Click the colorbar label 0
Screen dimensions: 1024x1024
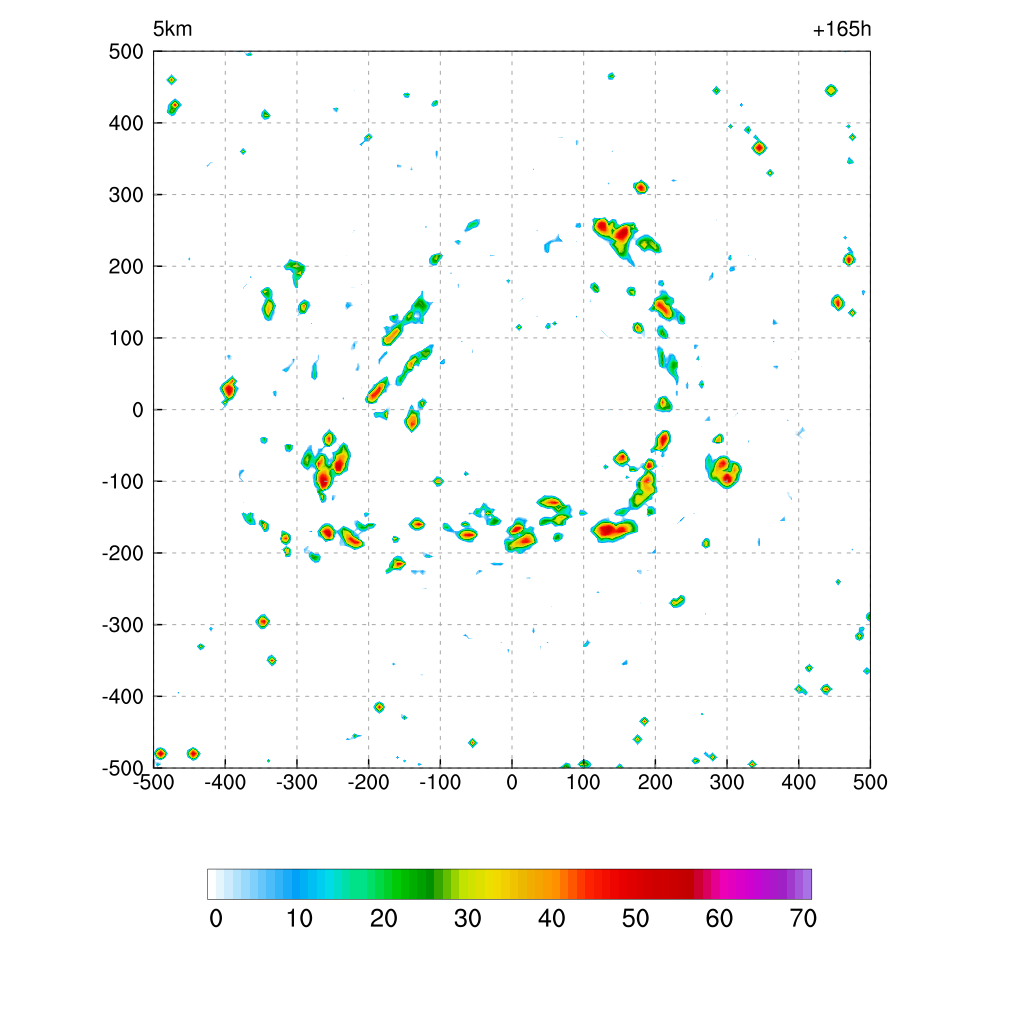216,919
